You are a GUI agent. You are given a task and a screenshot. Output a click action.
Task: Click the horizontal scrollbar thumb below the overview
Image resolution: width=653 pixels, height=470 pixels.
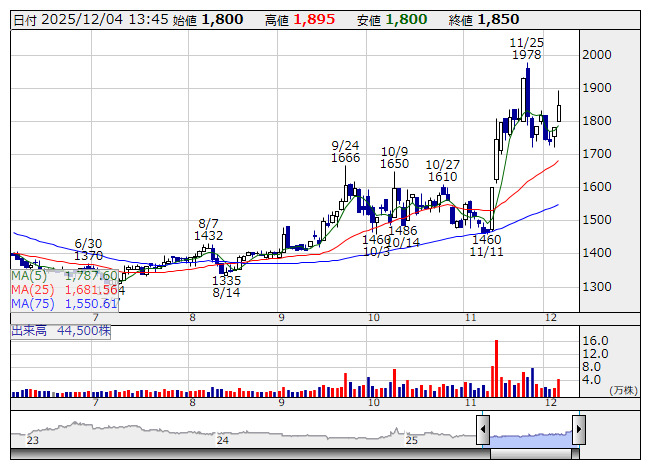pos(530,452)
